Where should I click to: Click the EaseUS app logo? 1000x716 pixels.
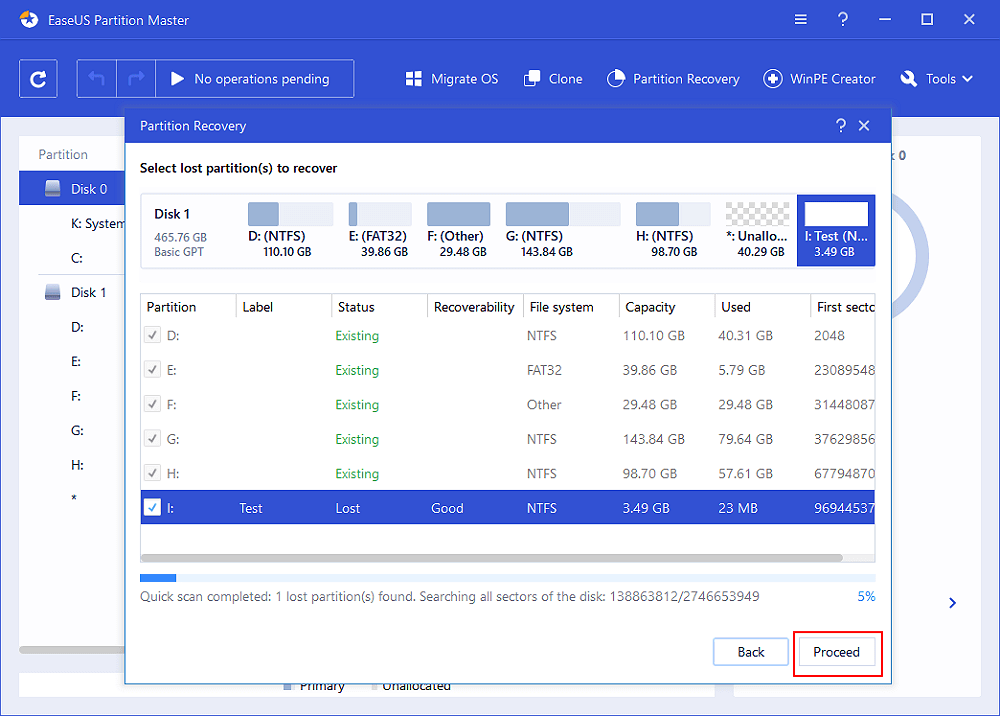[29, 20]
